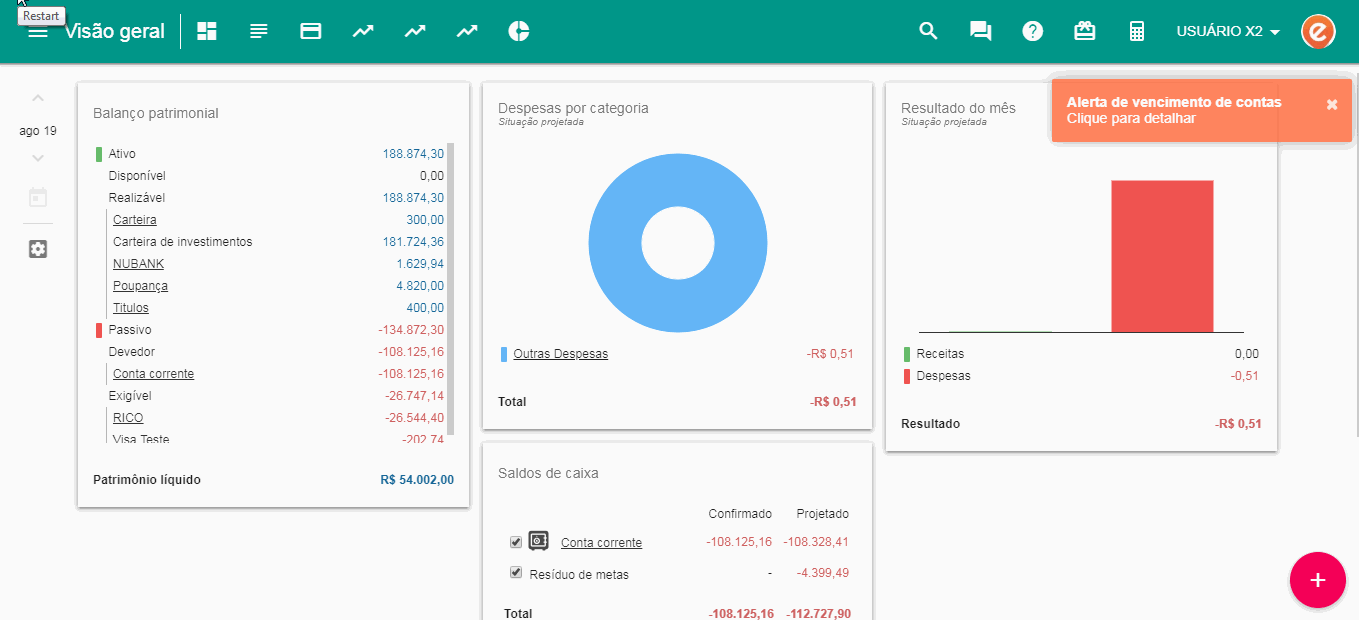The image size is (1359, 620).
Task: Open the NUBANK account link
Action: (138, 264)
